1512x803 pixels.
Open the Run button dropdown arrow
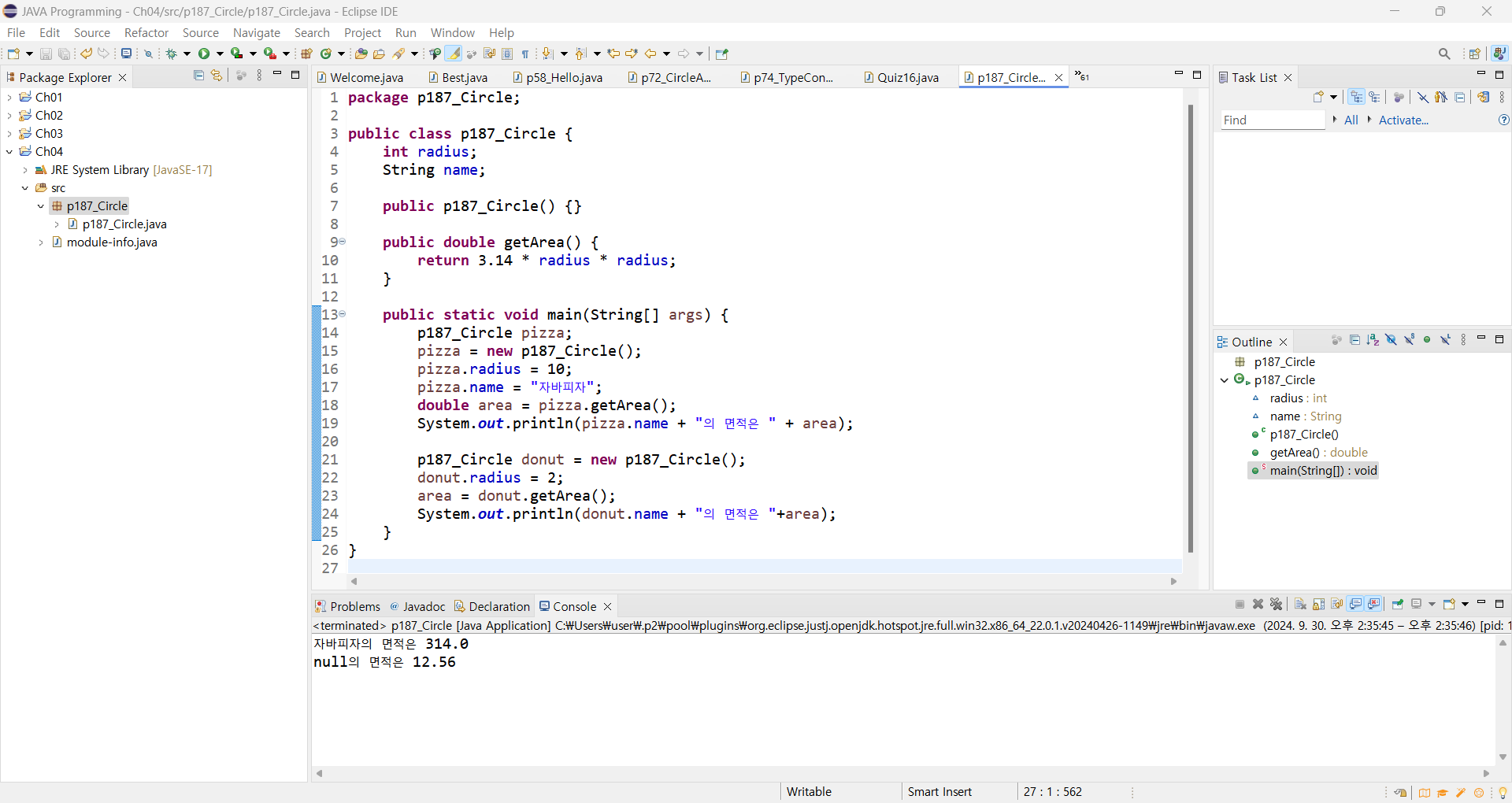click(x=220, y=54)
